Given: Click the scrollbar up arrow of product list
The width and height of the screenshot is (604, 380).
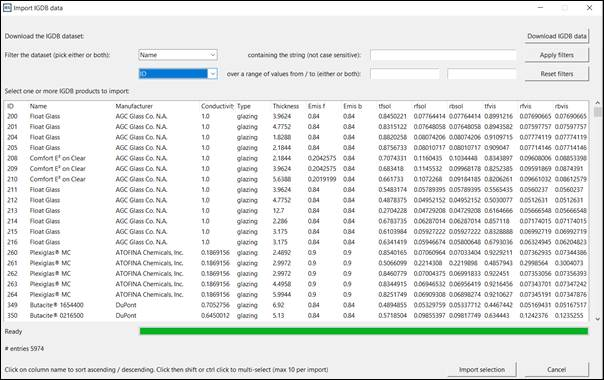Looking at the screenshot, I should point(597,103).
